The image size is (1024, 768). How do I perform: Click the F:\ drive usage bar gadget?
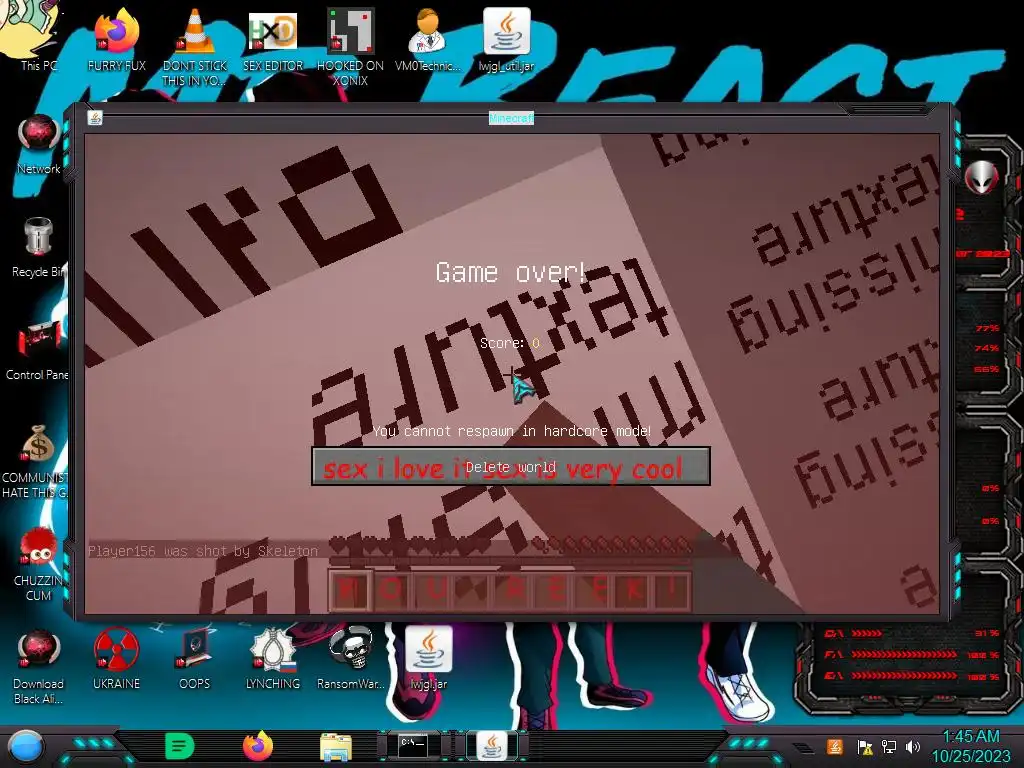913,654
